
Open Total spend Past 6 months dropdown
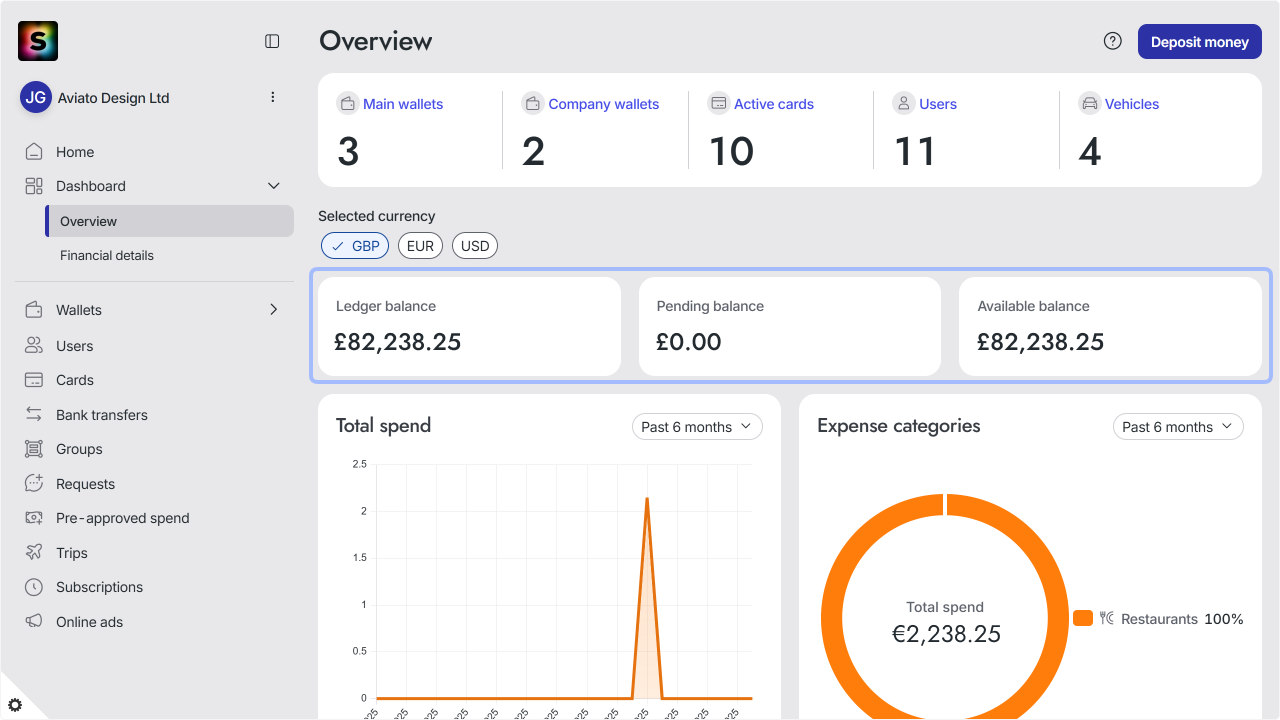click(697, 427)
